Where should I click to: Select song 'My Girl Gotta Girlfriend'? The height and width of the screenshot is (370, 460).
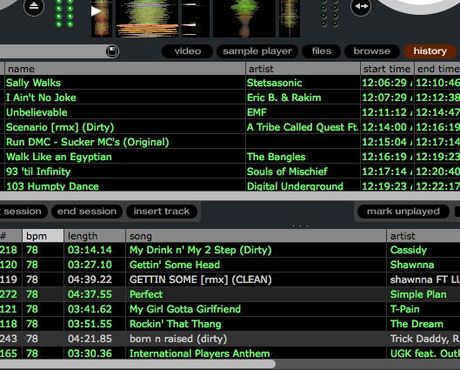pos(185,309)
